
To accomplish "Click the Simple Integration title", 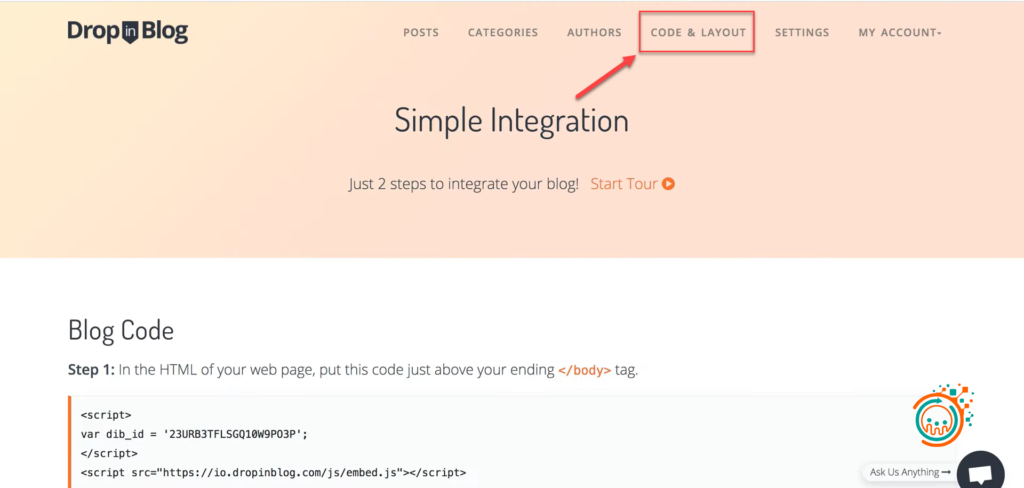I will tap(511, 121).
